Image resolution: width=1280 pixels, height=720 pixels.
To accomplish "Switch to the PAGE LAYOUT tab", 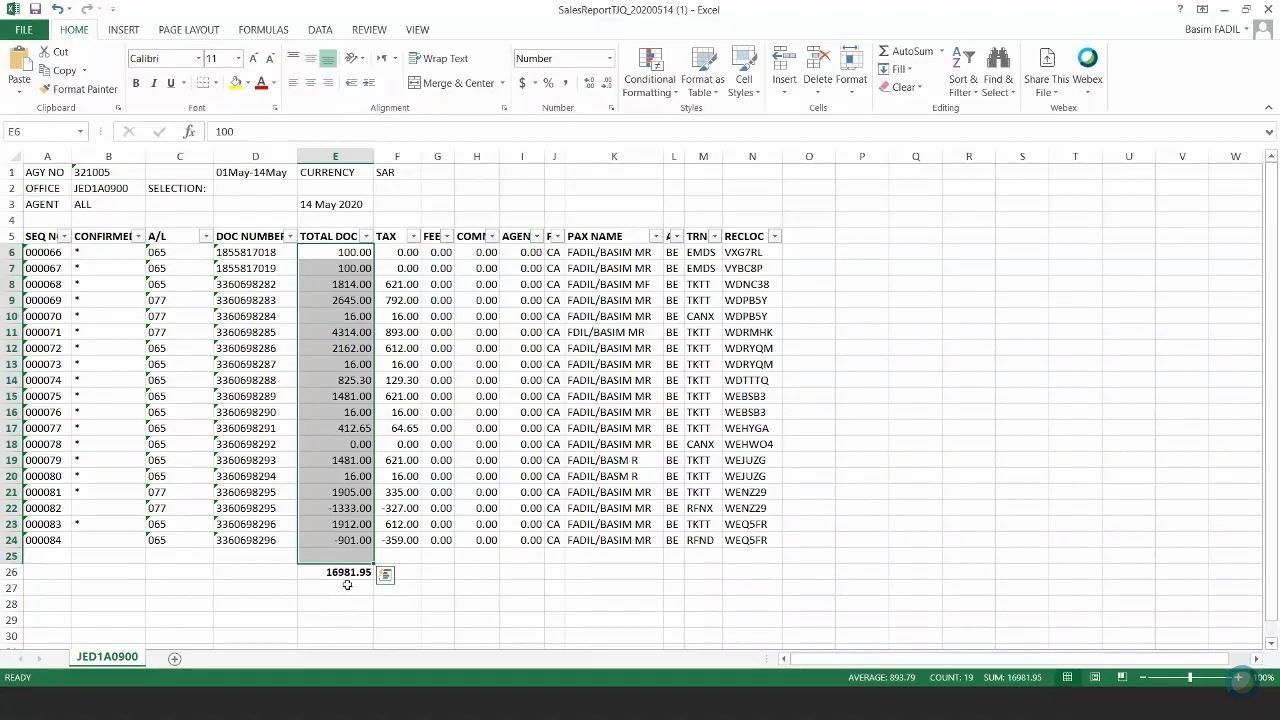I will pos(189,30).
